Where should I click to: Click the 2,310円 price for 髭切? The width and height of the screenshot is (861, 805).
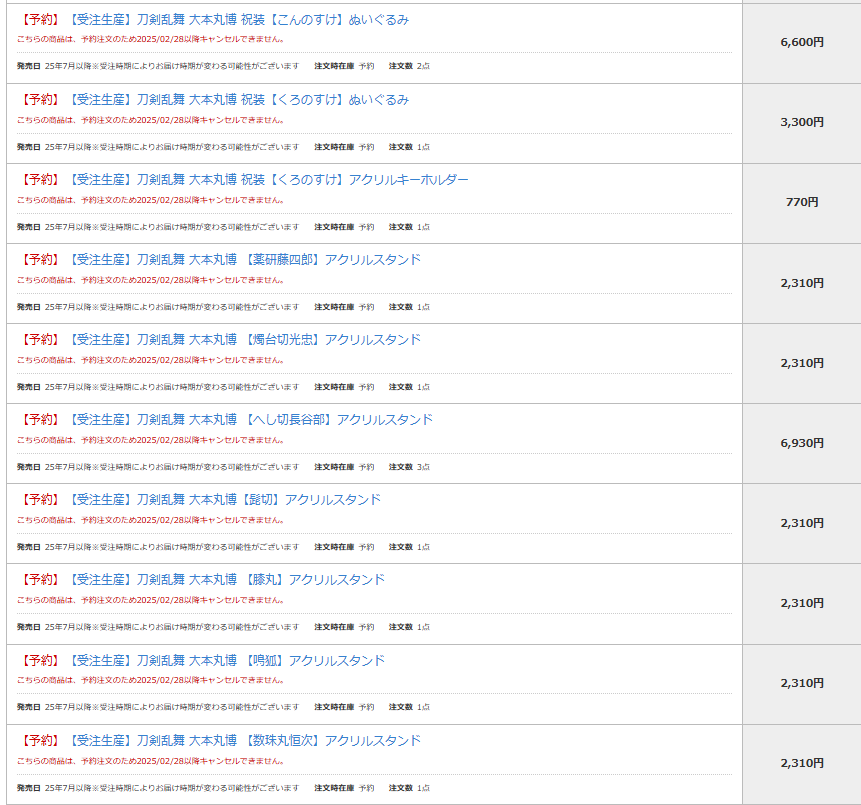click(802, 523)
